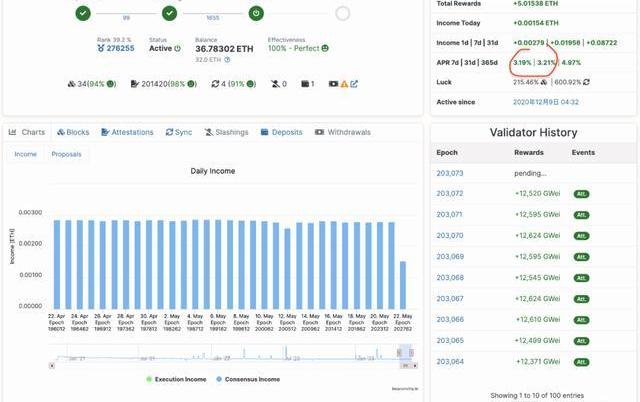Select the Proposals sub-tab
The width and height of the screenshot is (640, 402).
(x=67, y=154)
